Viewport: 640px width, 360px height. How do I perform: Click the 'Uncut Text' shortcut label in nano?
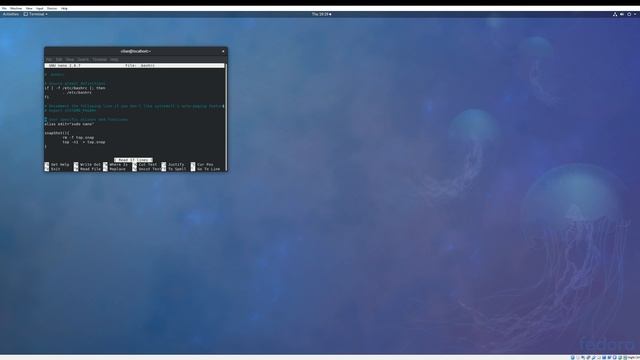click(x=150, y=169)
